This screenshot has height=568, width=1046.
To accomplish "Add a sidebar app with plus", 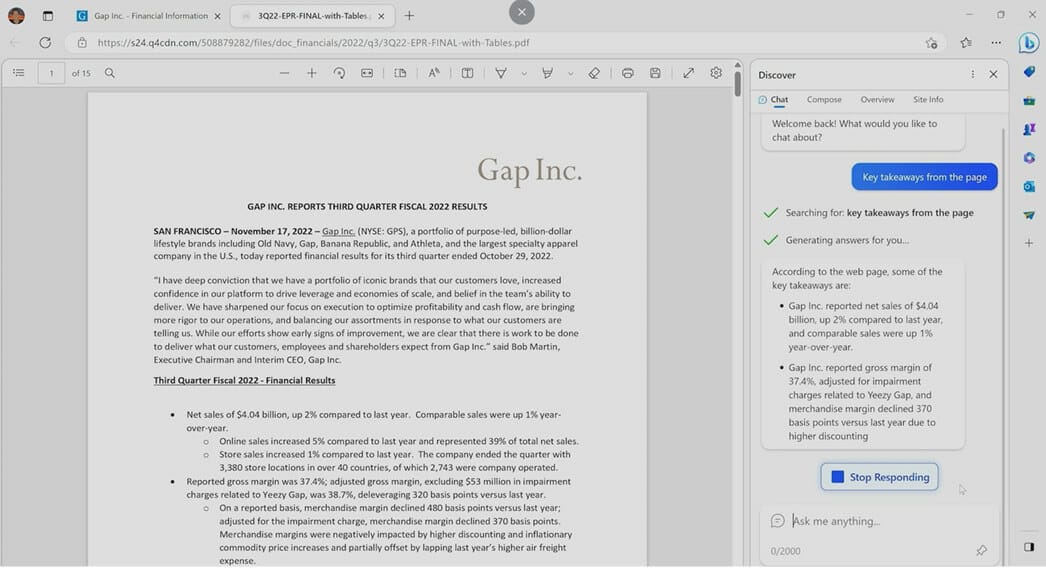I will [x=1029, y=243].
